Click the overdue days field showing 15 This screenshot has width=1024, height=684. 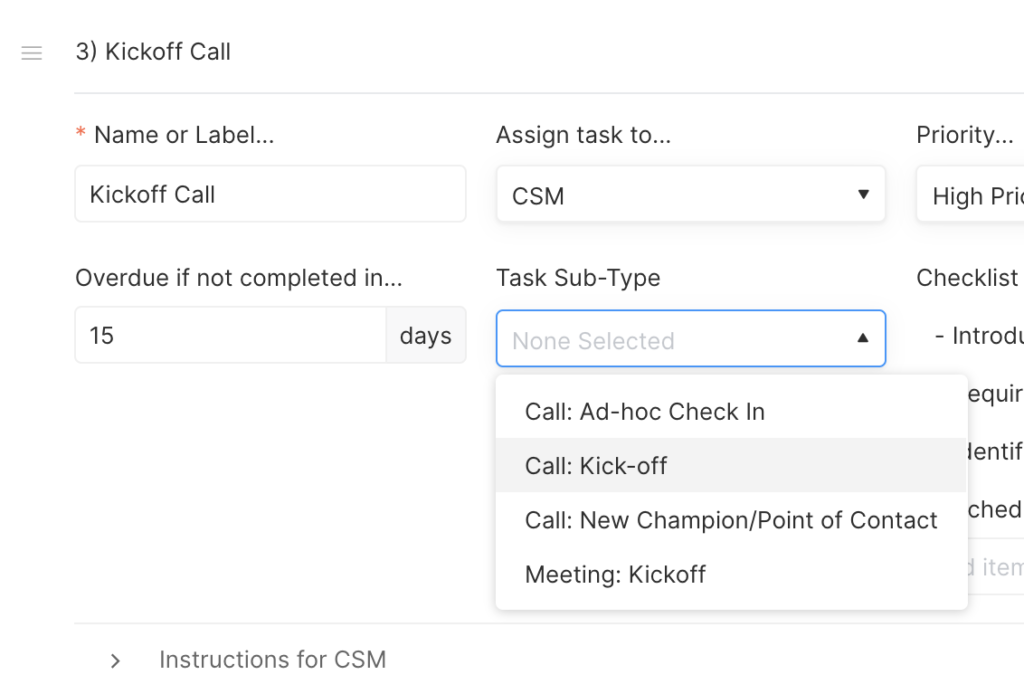(231, 335)
